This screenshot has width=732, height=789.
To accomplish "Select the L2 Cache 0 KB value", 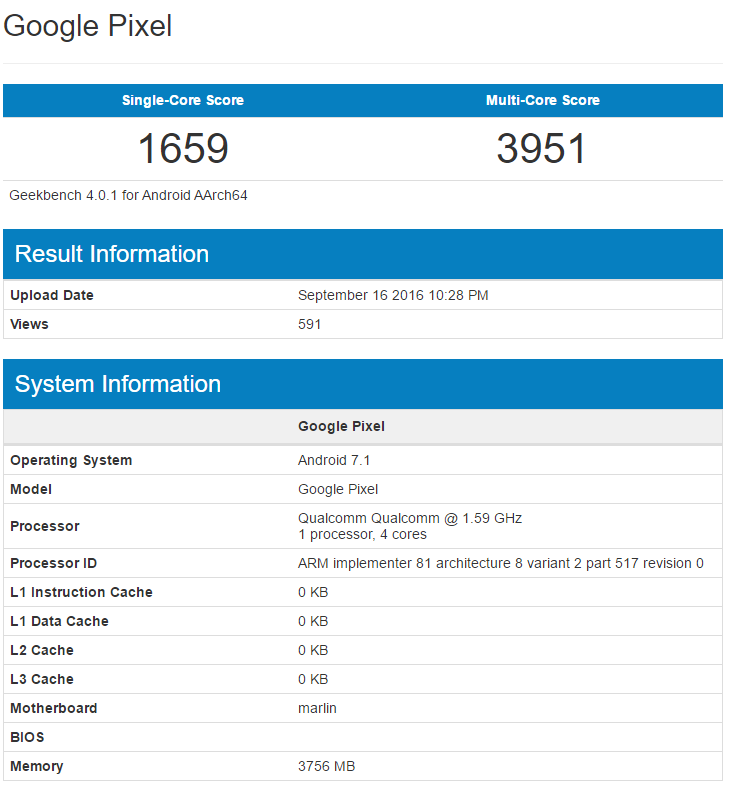I will pyautogui.click(x=313, y=650).
